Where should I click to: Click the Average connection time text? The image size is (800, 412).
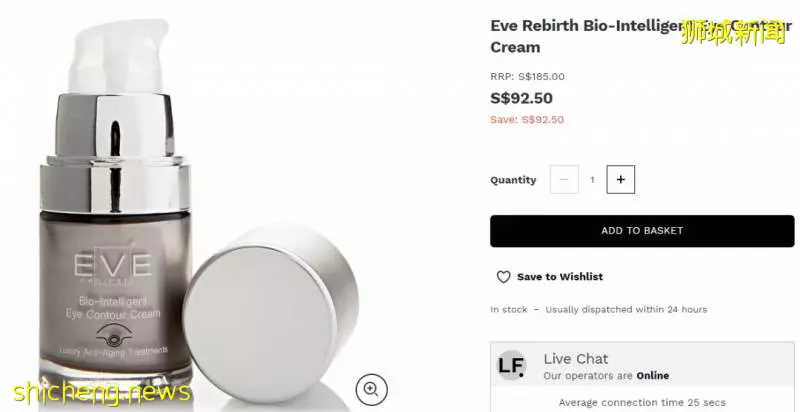642,403
